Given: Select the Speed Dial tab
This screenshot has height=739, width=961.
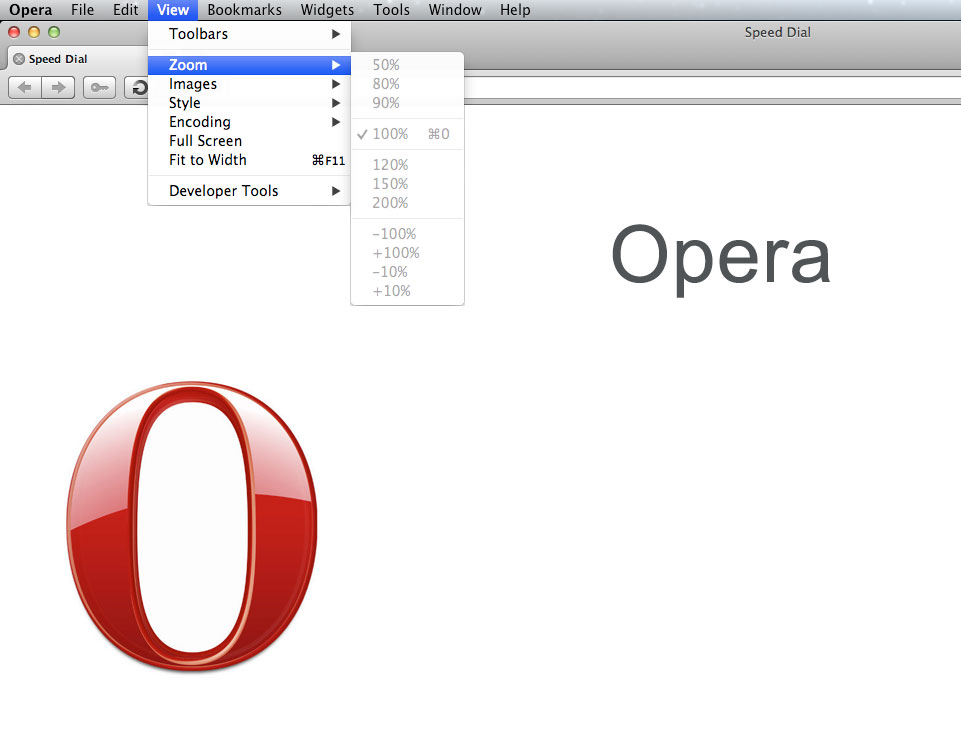Looking at the screenshot, I should (78, 59).
